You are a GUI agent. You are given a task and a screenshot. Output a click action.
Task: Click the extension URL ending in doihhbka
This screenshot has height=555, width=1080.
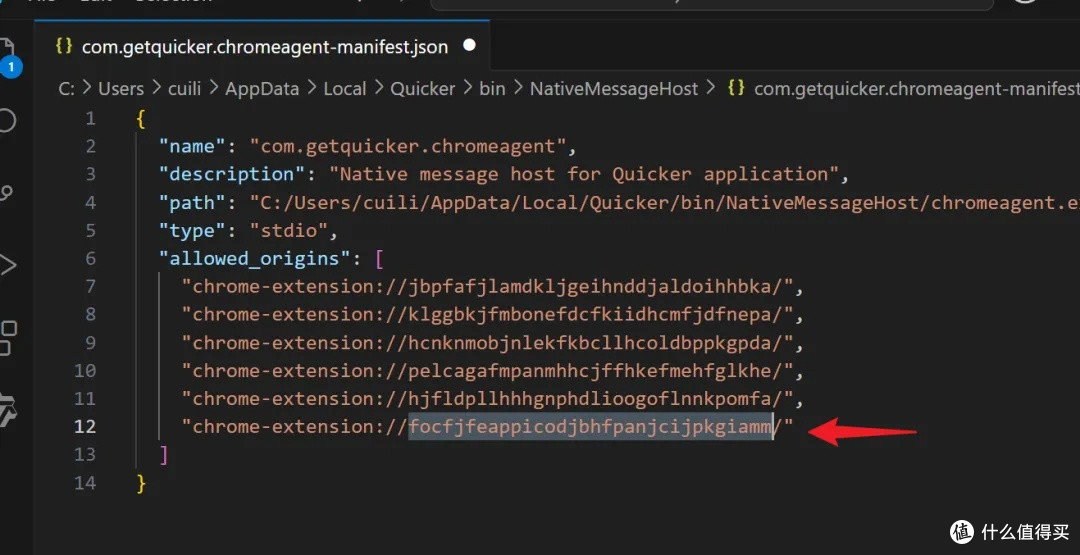click(x=488, y=286)
